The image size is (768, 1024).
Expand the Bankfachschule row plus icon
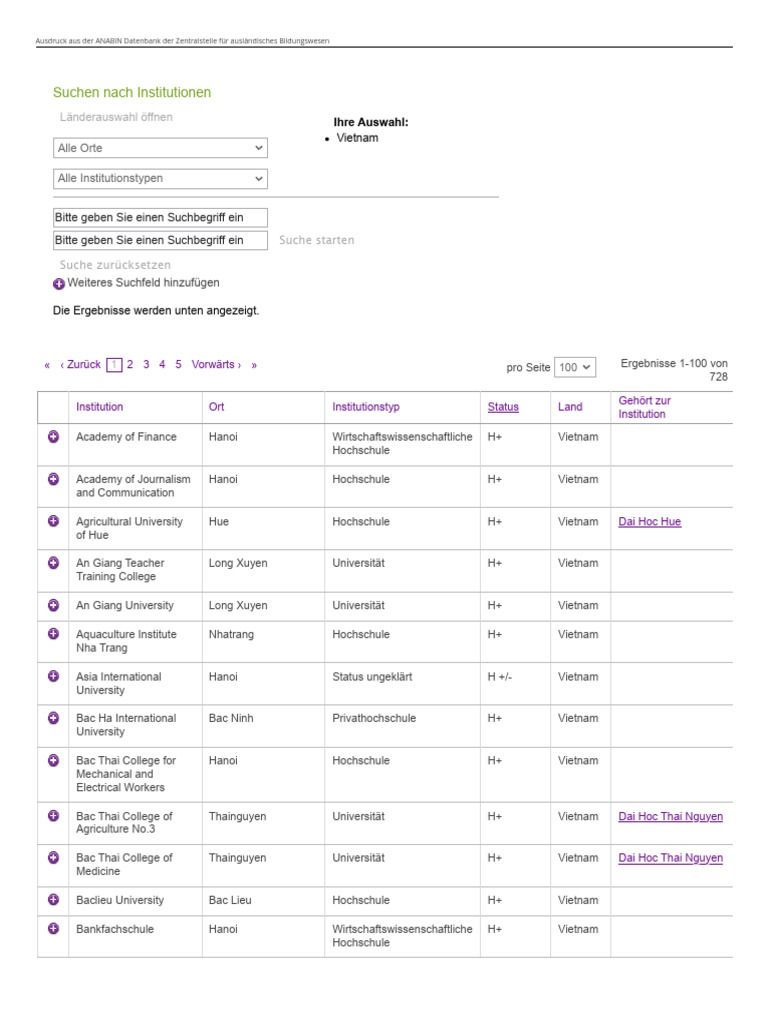(x=53, y=929)
